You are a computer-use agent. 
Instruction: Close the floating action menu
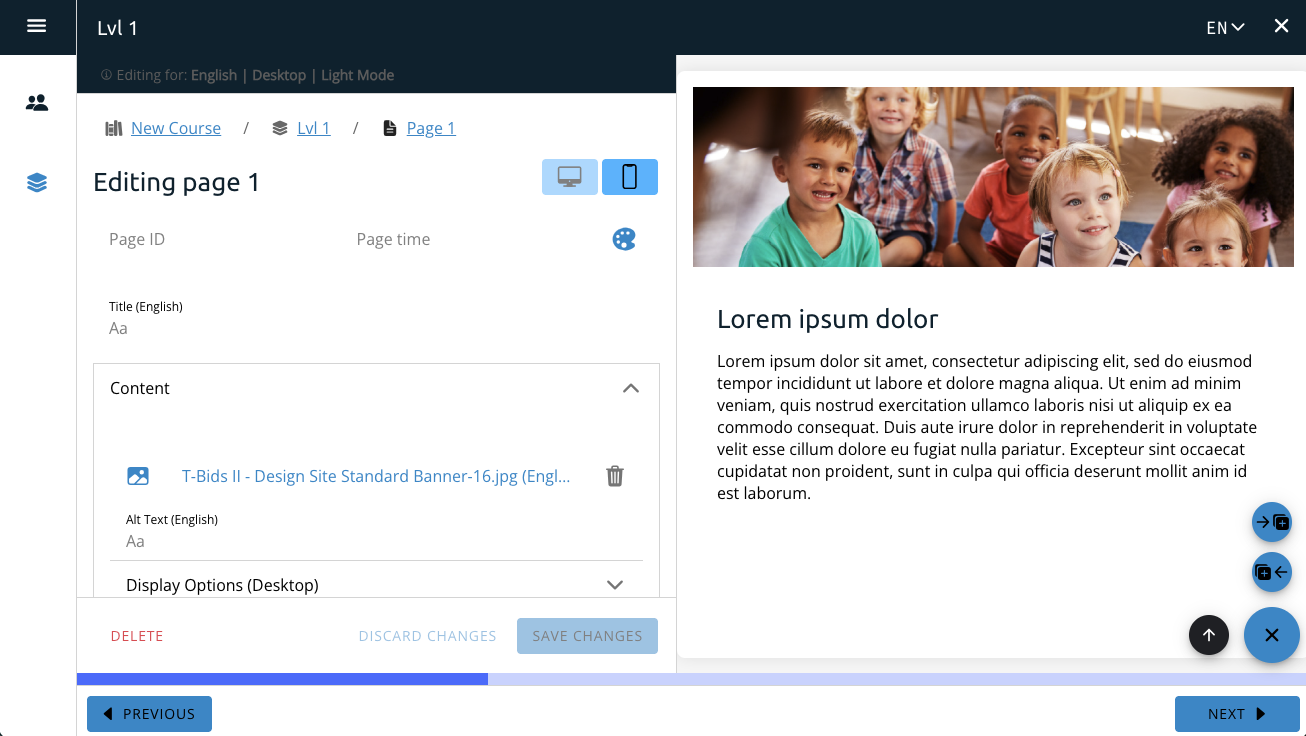1271,635
